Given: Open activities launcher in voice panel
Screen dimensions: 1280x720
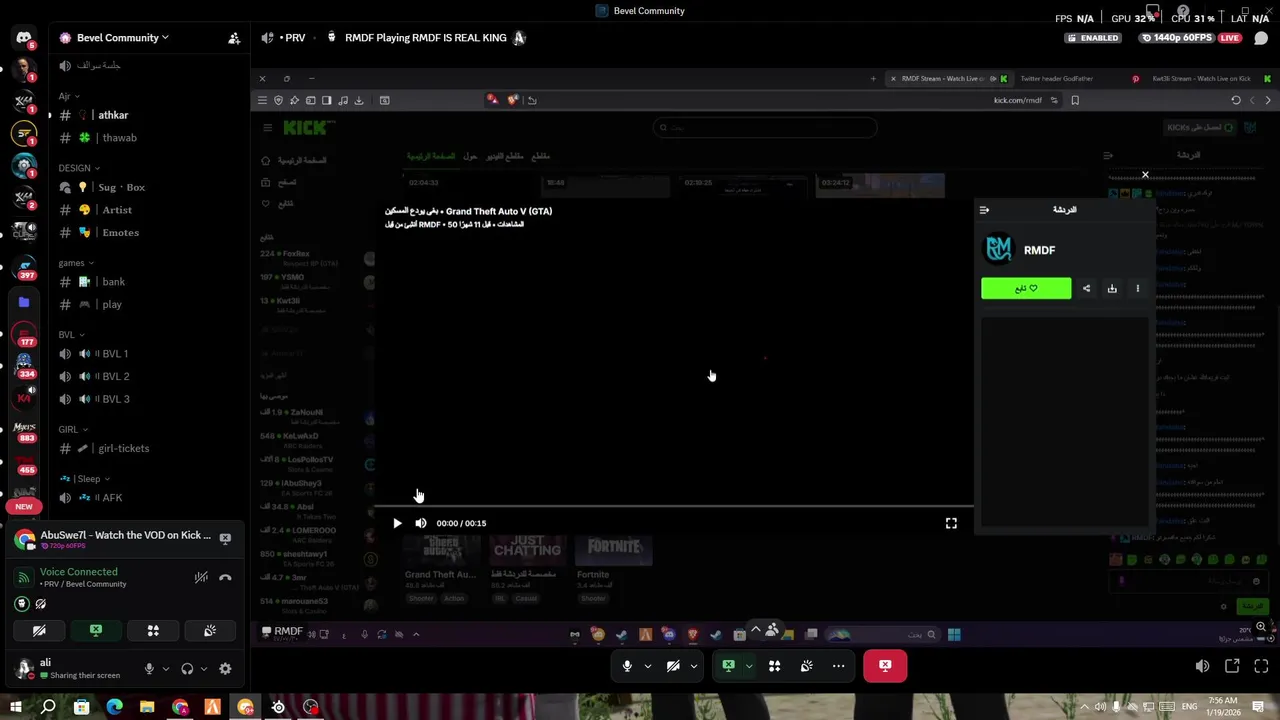Looking at the screenshot, I should (153, 631).
